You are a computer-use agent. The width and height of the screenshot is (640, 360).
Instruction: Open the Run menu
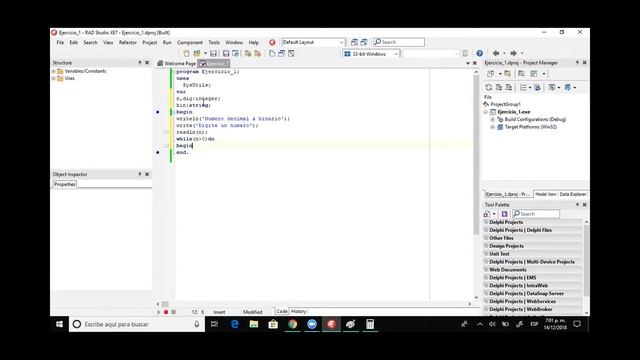tap(167, 42)
